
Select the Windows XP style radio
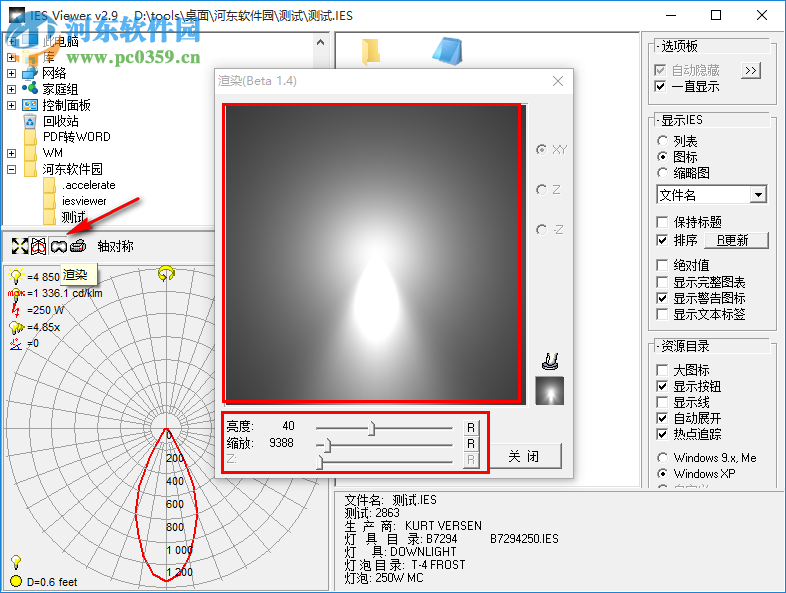pos(662,474)
